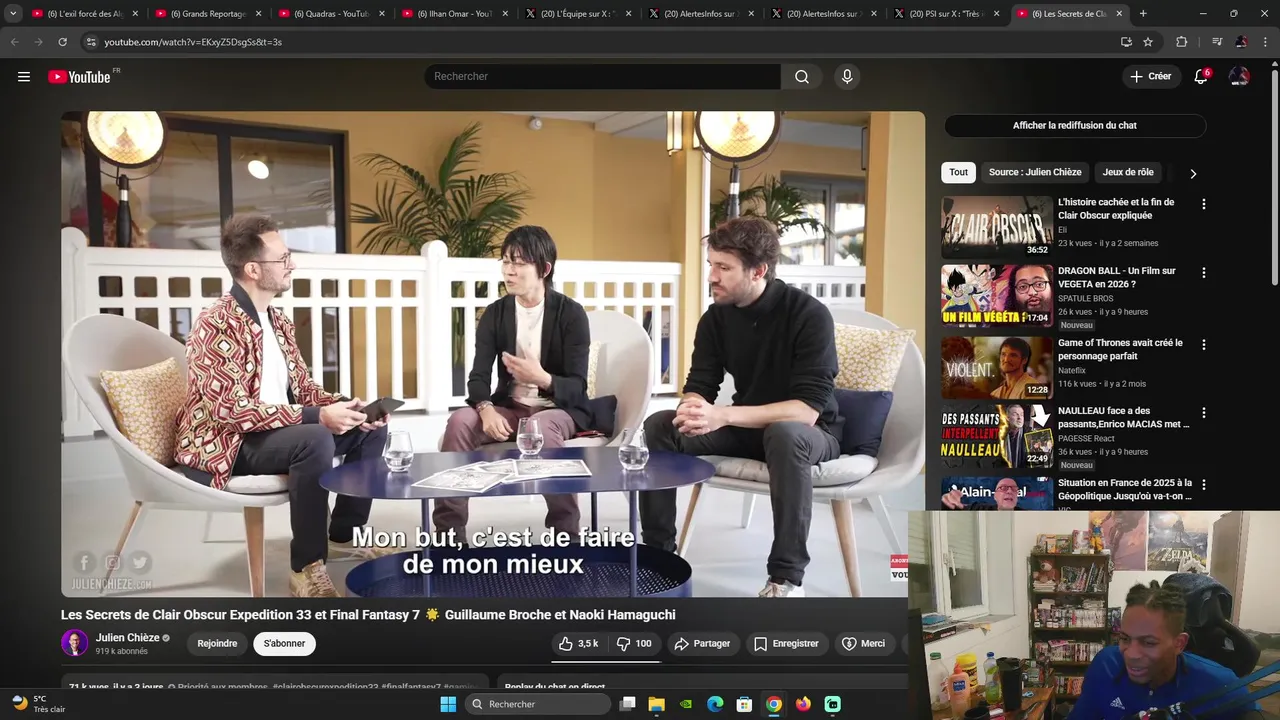Go back with the browser back arrow
Viewport: 1280px width, 720px height.
click(x=14, y=42)
